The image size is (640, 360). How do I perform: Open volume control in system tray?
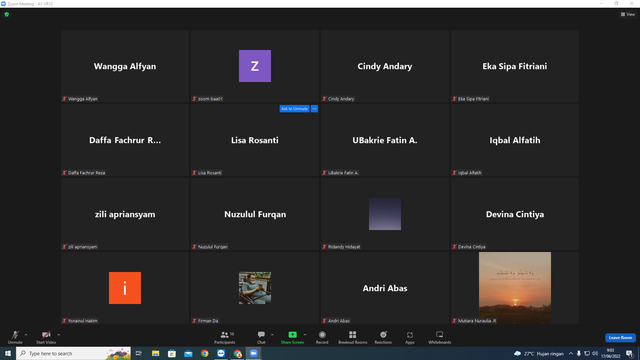[x=595, y=353]
